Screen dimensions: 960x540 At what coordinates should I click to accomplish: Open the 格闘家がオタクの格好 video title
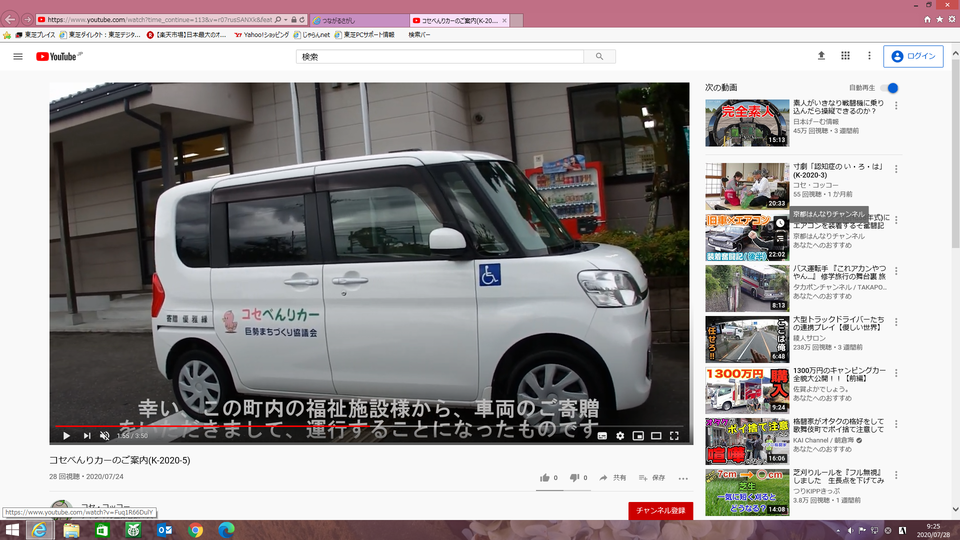pos(838,426)
